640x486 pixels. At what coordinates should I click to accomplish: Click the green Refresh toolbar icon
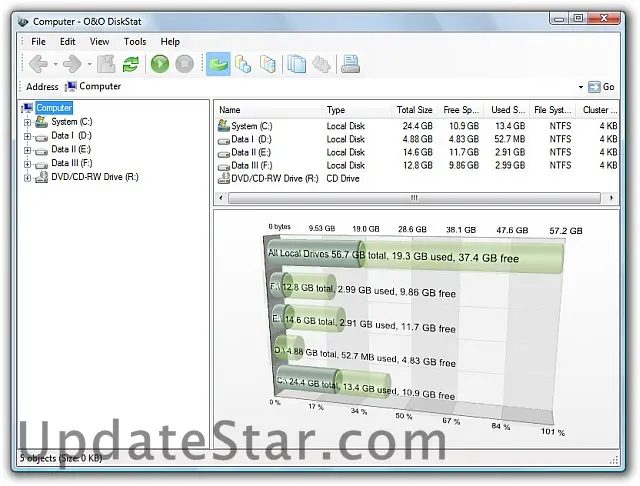[131, 64]
